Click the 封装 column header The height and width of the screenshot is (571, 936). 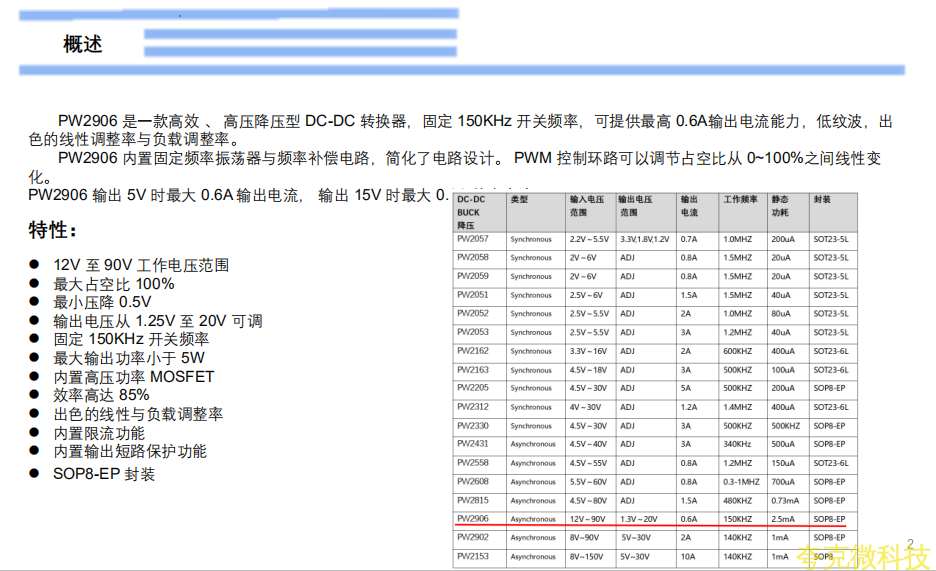click(822, 199)
